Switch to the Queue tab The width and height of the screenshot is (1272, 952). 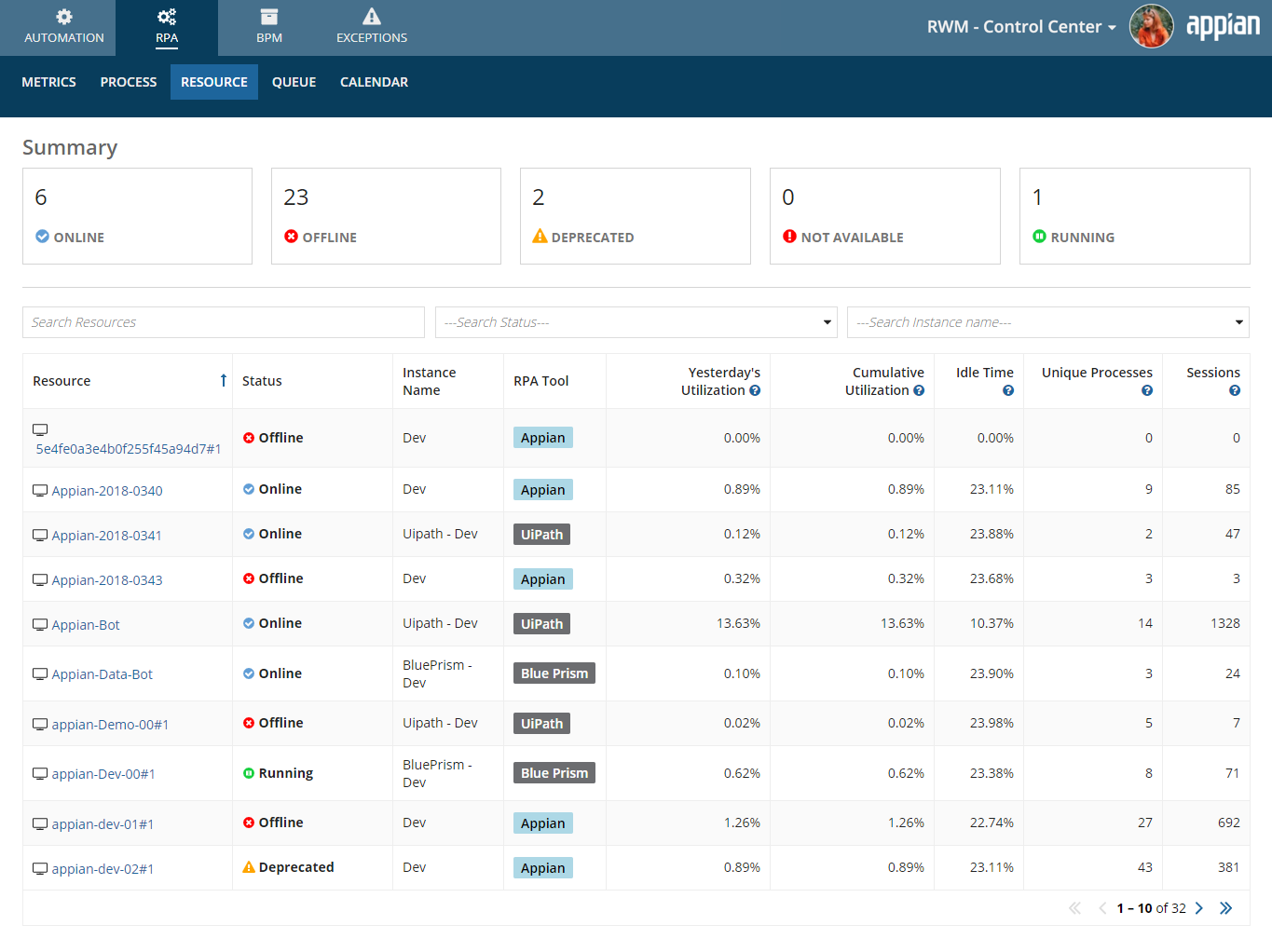[294, 82]
